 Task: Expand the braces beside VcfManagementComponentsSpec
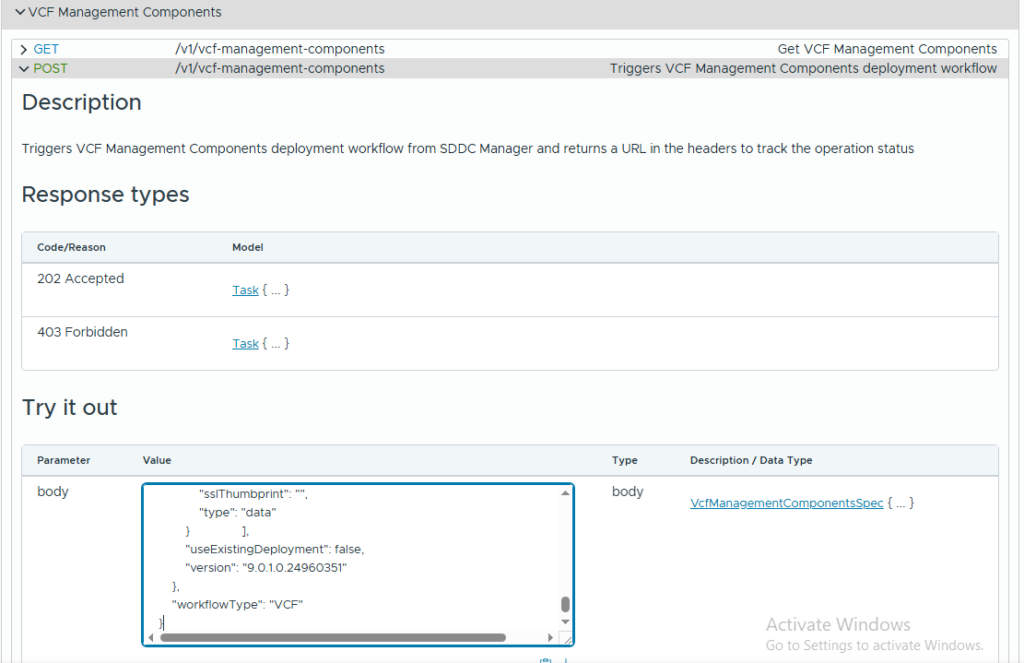901,503
